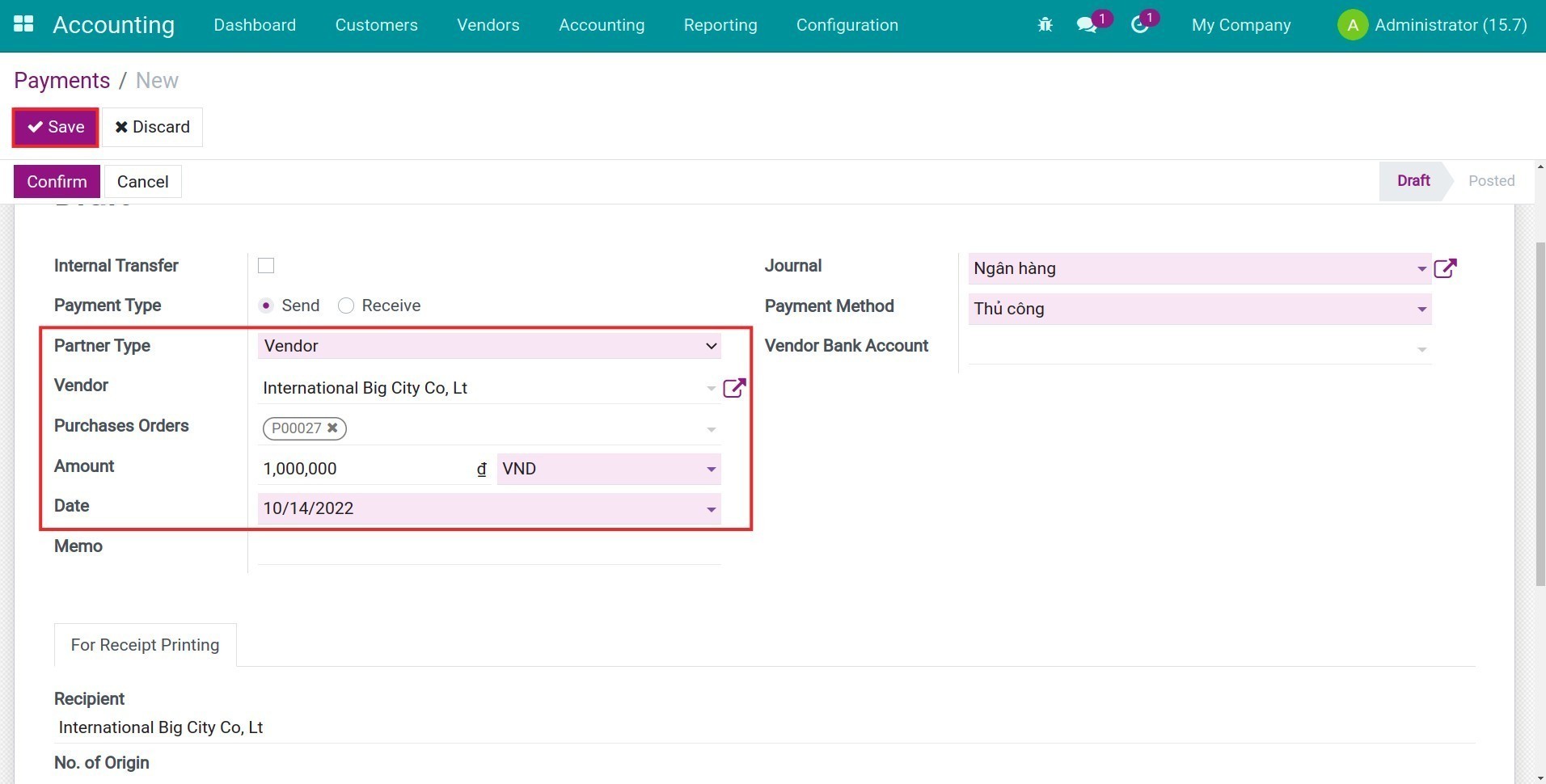Click the Administrator avatar icon
1546x784 pixels.
pos(1352,24)
